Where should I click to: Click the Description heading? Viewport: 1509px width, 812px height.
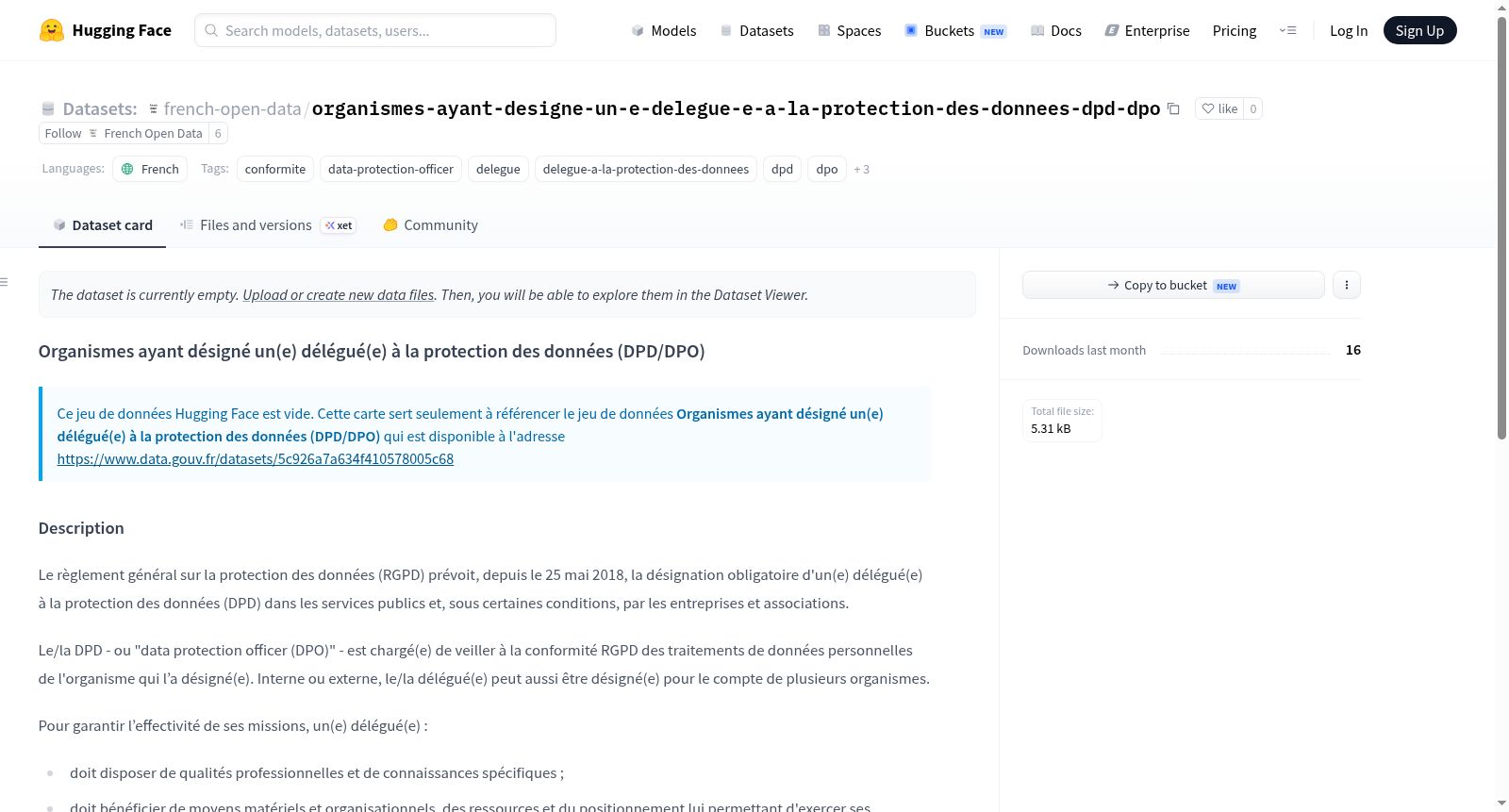(x=81, y=528)
